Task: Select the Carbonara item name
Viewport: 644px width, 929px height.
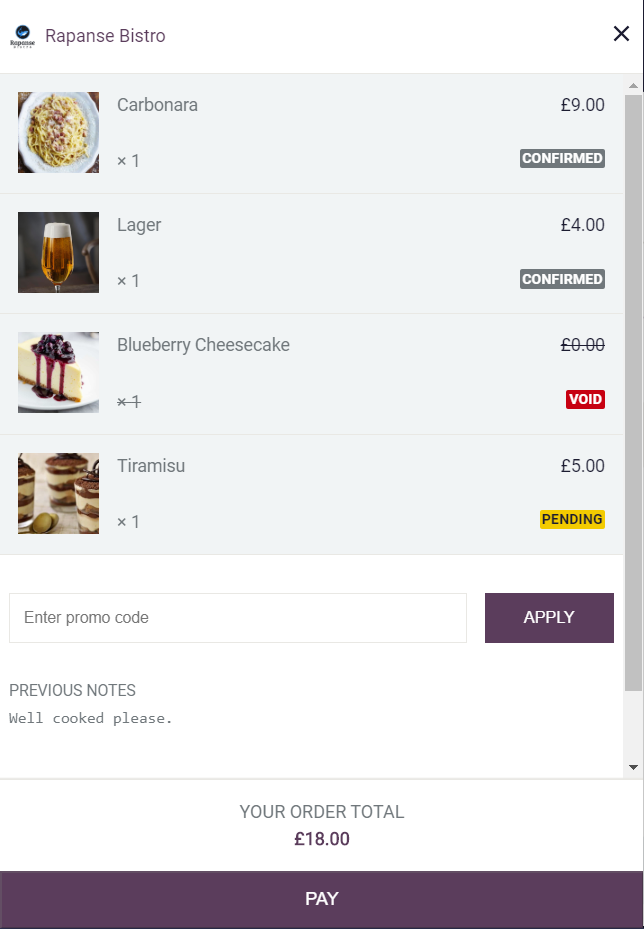Action: pyautogui.click(x=158, y=104)
